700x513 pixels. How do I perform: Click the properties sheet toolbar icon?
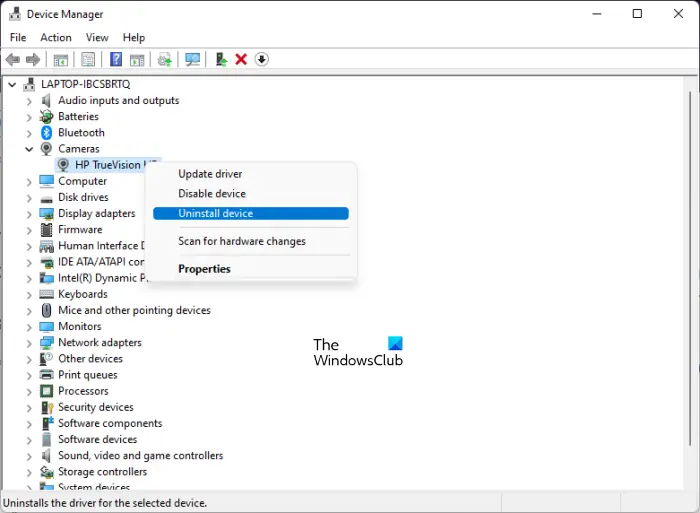(88, 59)
